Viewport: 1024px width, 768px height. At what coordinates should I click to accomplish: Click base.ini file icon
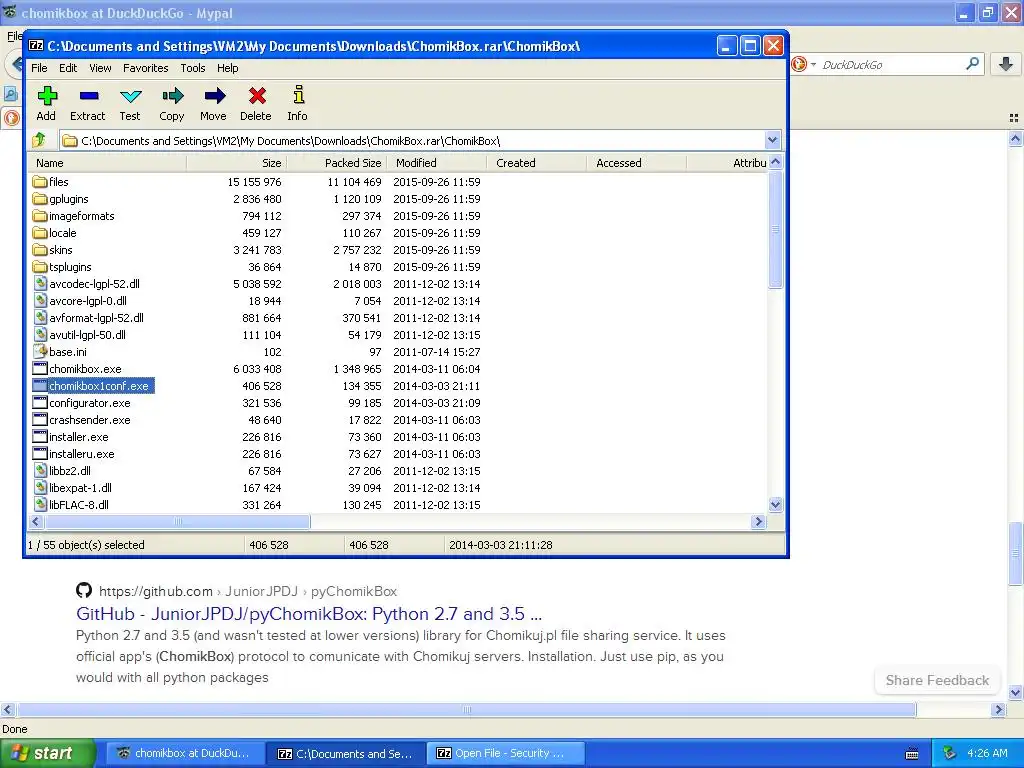click(40, 351)
